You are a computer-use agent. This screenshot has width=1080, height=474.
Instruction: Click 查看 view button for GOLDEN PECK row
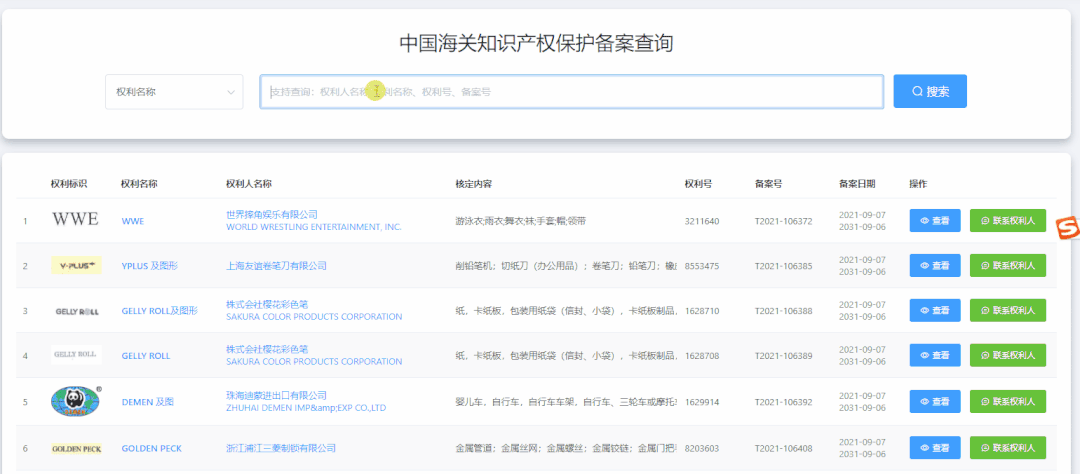(935, 448)
